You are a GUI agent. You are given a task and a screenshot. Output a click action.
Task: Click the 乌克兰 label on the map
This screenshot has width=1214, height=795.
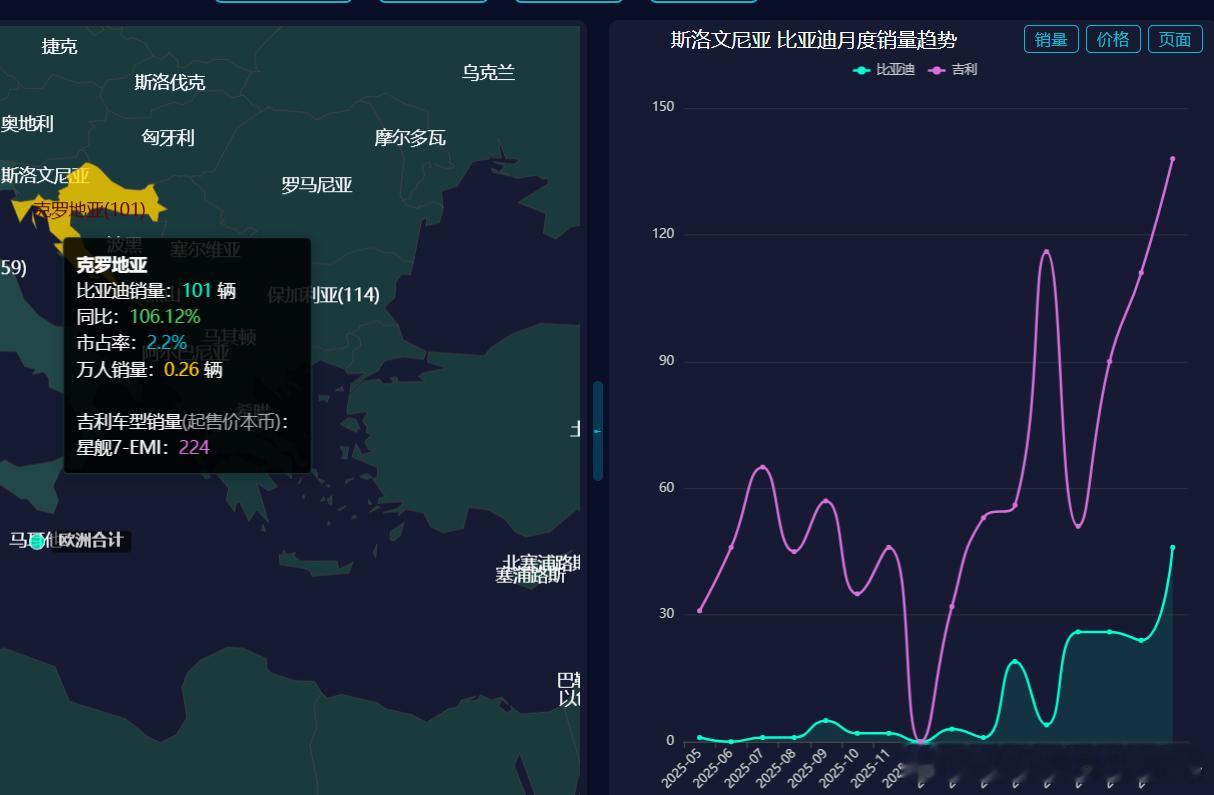pyautogui.click(x=488, y=72)
